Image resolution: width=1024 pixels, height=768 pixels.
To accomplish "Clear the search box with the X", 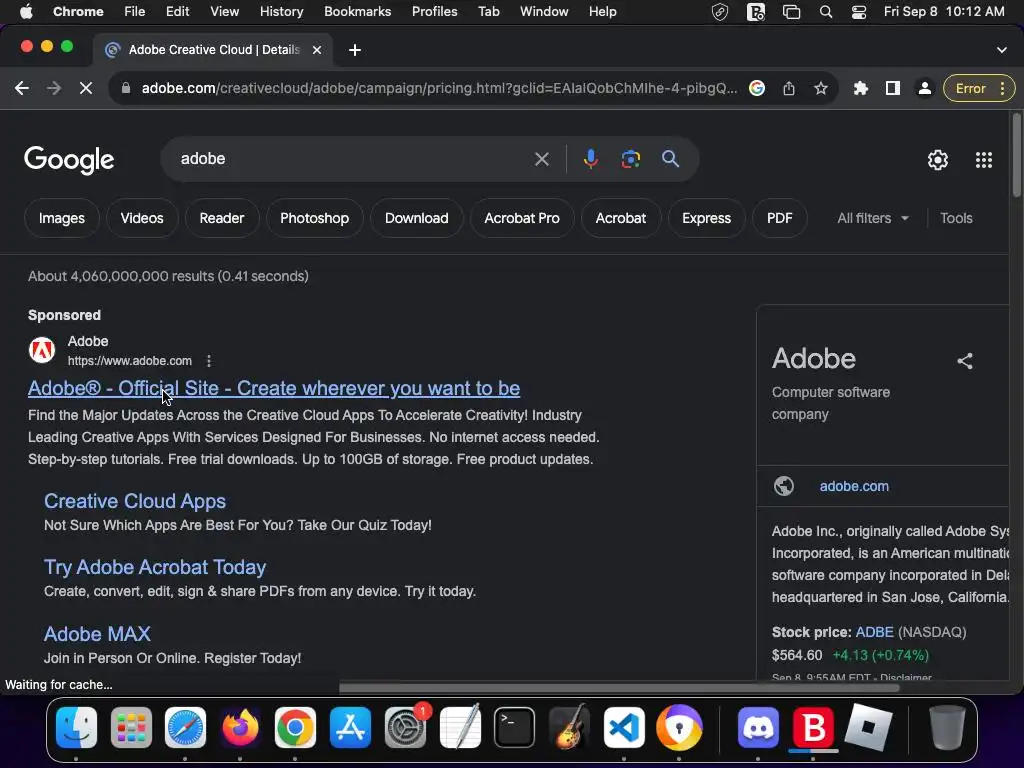I will click(x=541, y=159).
